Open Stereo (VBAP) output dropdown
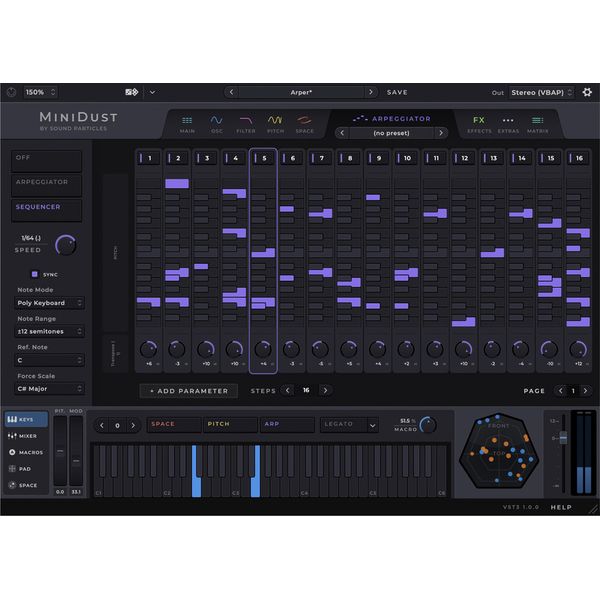 tap(541, 93)
